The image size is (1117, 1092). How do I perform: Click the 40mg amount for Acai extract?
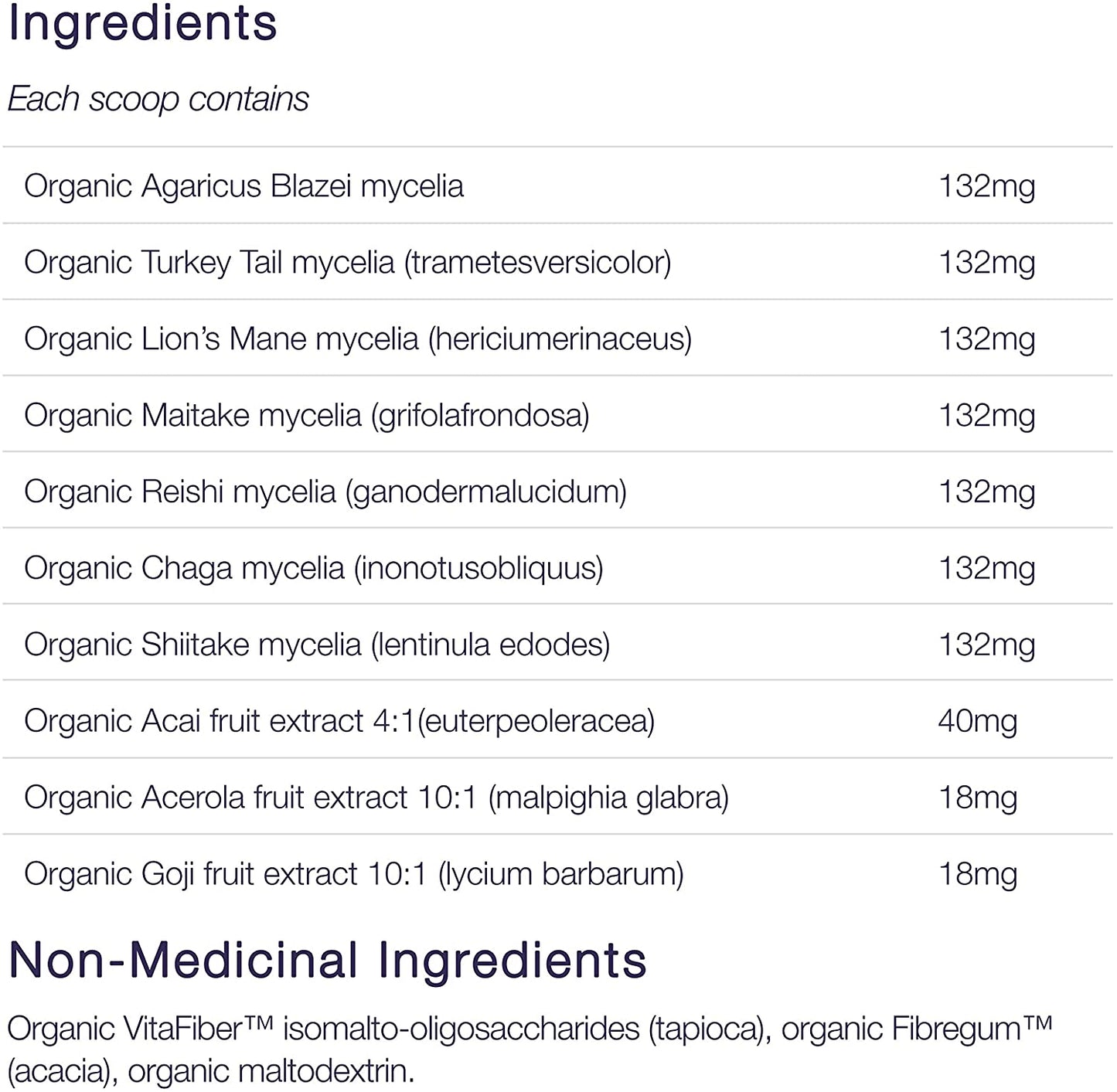(x=977, y=722)
